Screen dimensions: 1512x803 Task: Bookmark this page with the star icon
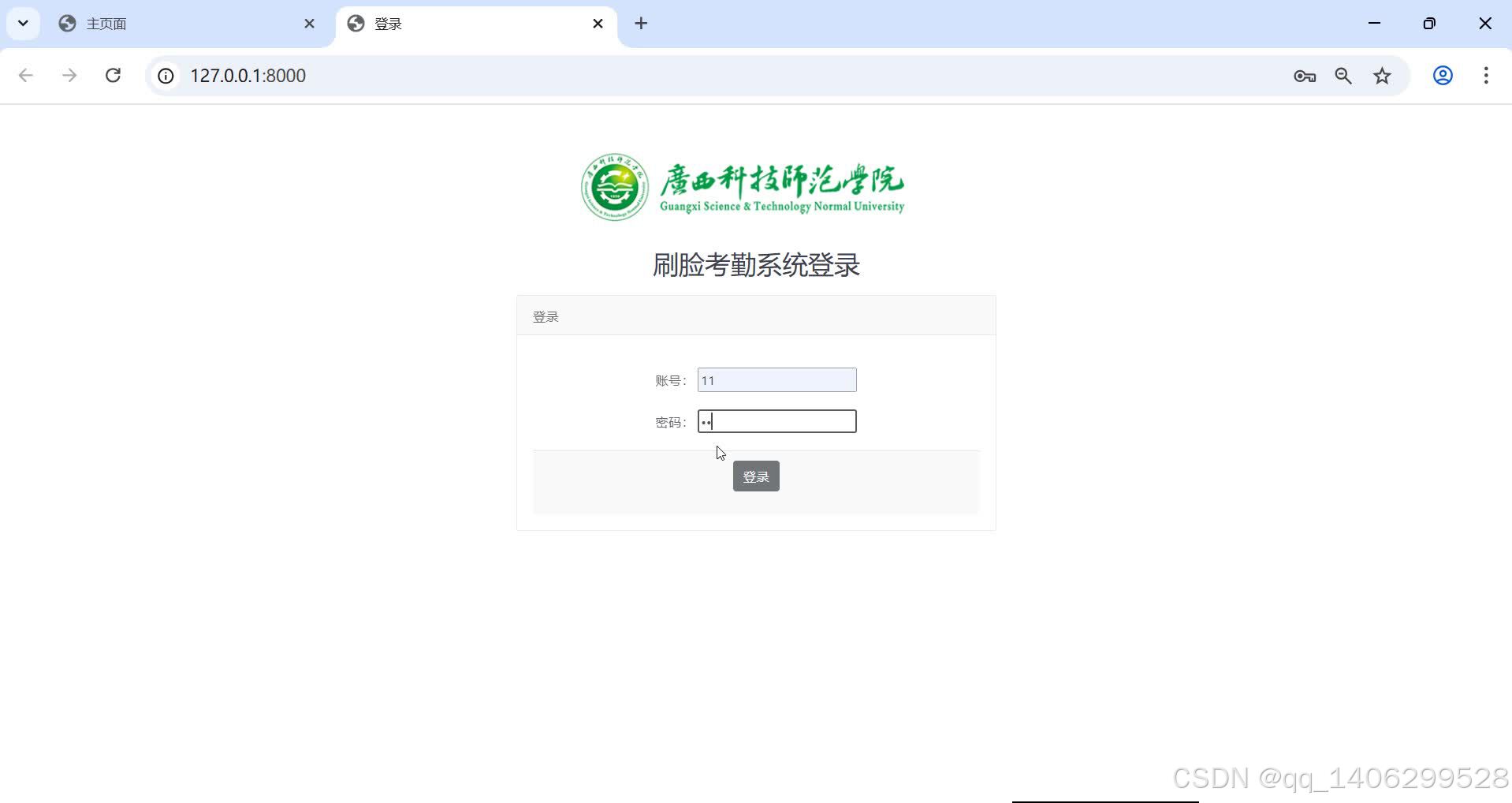[1381, 76]
